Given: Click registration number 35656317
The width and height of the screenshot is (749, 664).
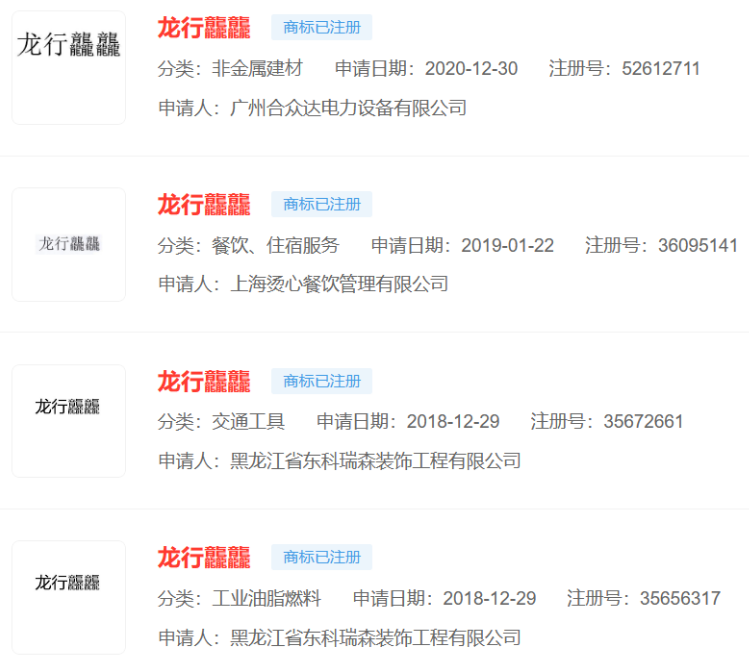Looking at the screenshot, I should click(680, 598).
